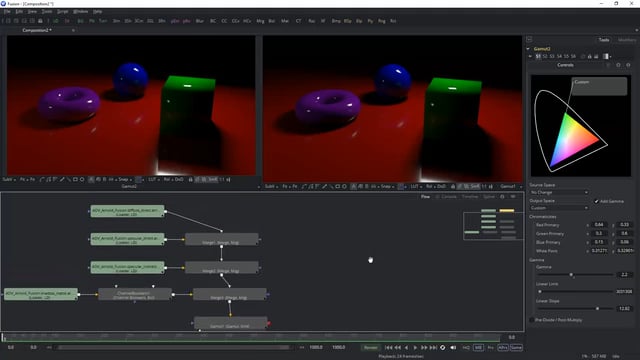Click the Red Primary x value field

(x=599, y=225)
